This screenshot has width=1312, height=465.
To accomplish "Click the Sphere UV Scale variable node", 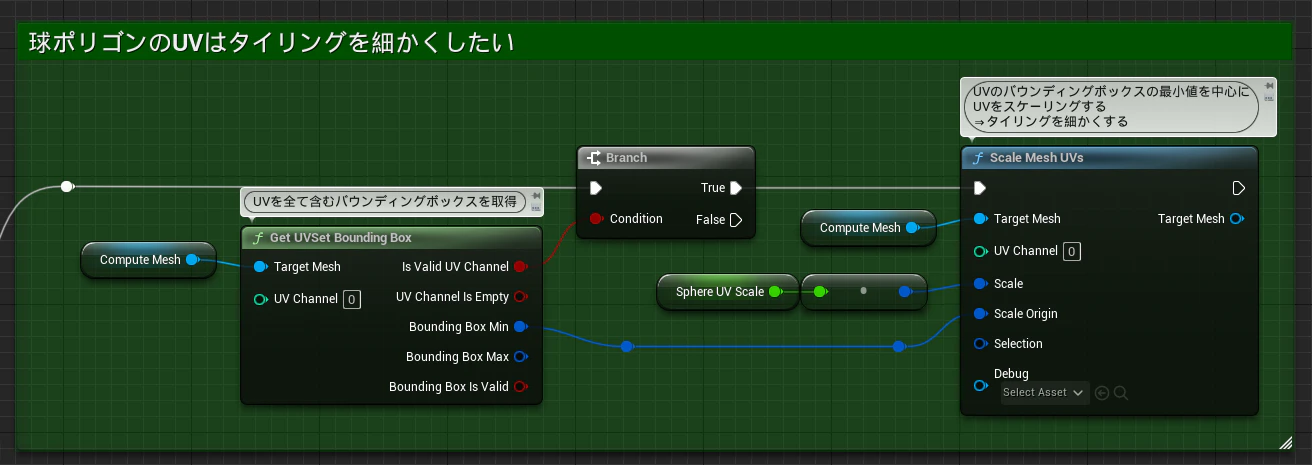I will coord(727,292).
